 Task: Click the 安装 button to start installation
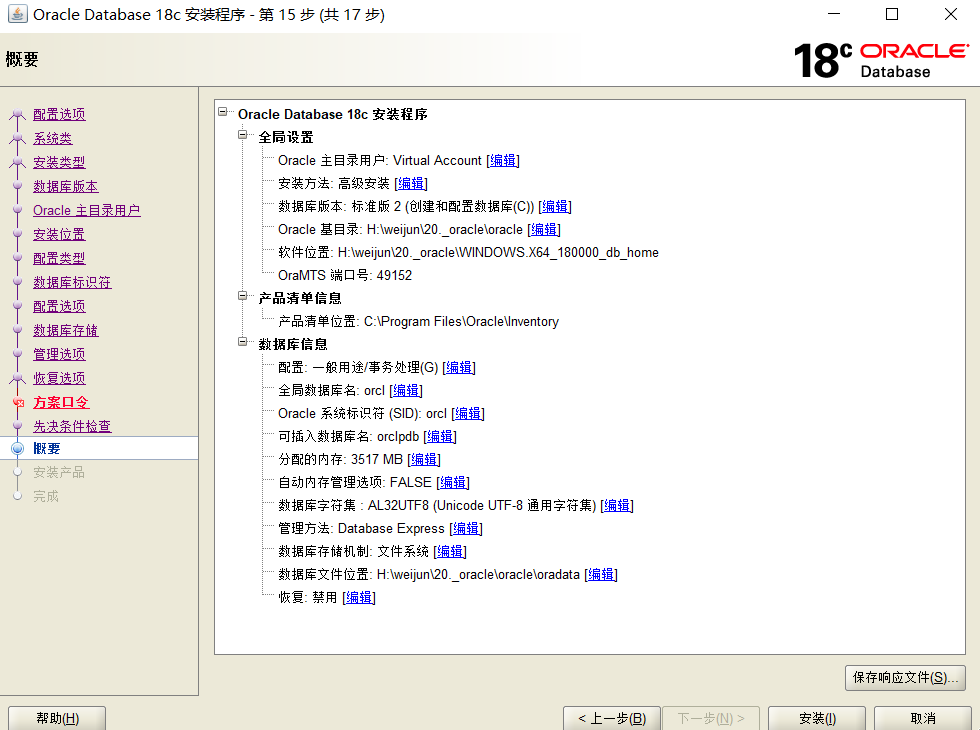[x=816, y=719]
